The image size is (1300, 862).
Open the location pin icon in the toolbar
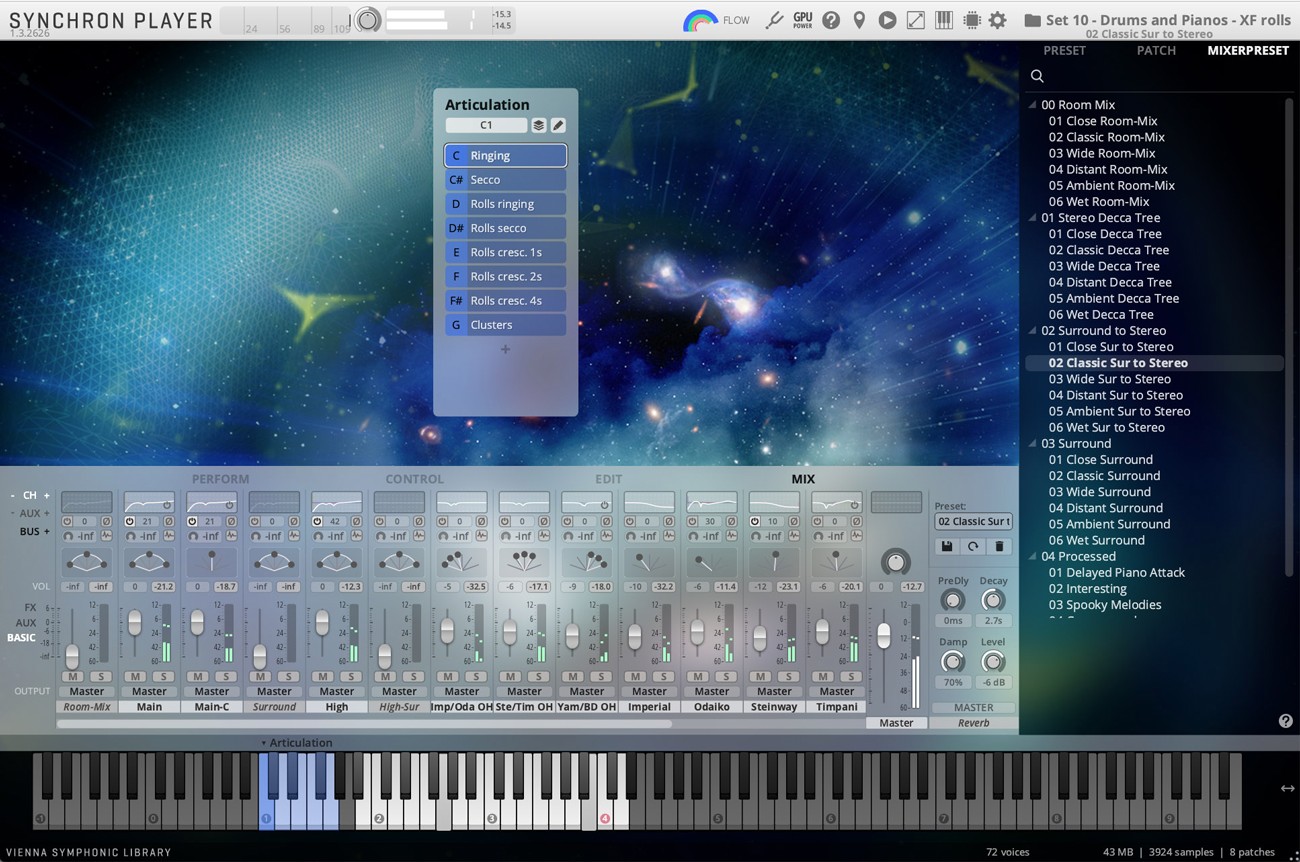(859, 19)
